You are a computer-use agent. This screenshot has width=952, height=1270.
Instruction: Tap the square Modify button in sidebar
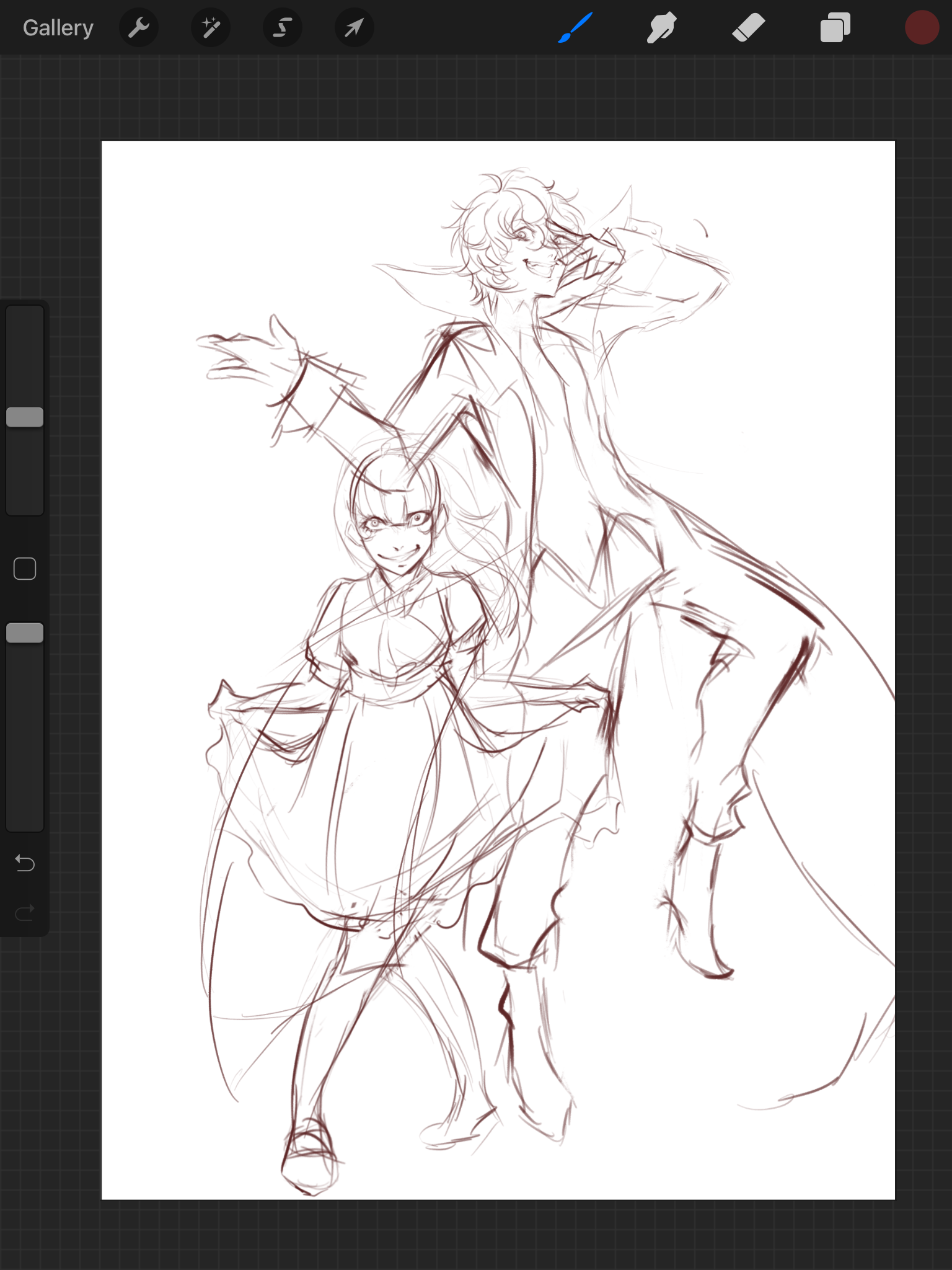coord(25,569)
